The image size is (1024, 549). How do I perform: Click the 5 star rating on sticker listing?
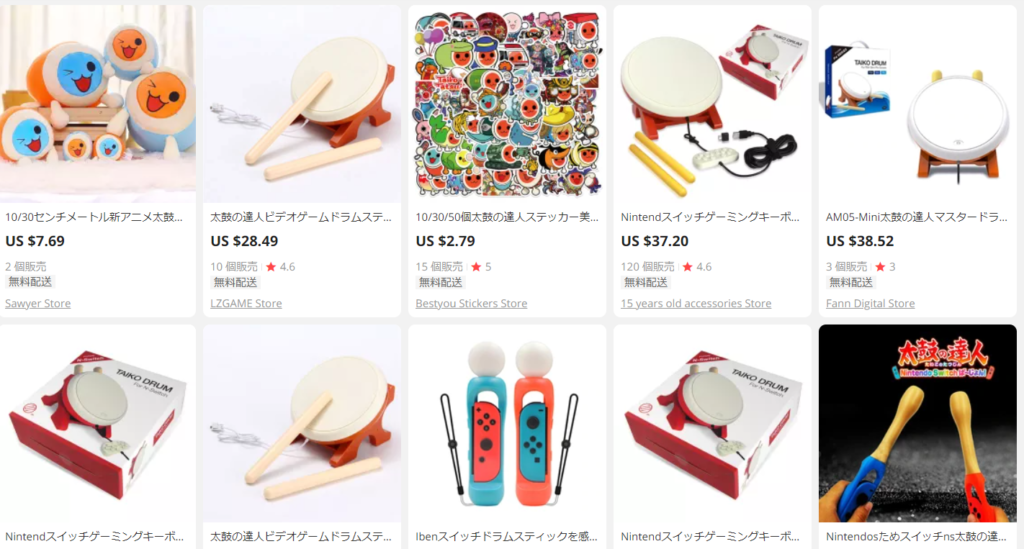pos(481,267)
